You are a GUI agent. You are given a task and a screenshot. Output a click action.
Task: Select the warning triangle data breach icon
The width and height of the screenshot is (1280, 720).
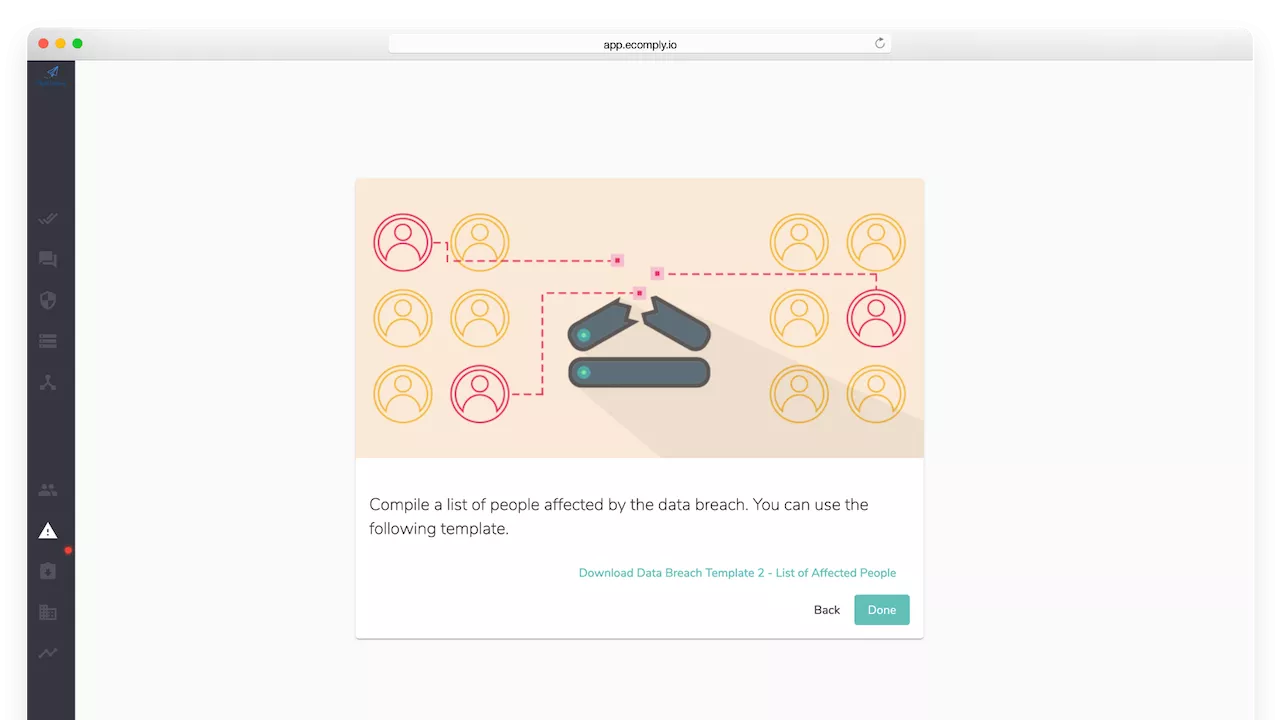click(48, 531)
